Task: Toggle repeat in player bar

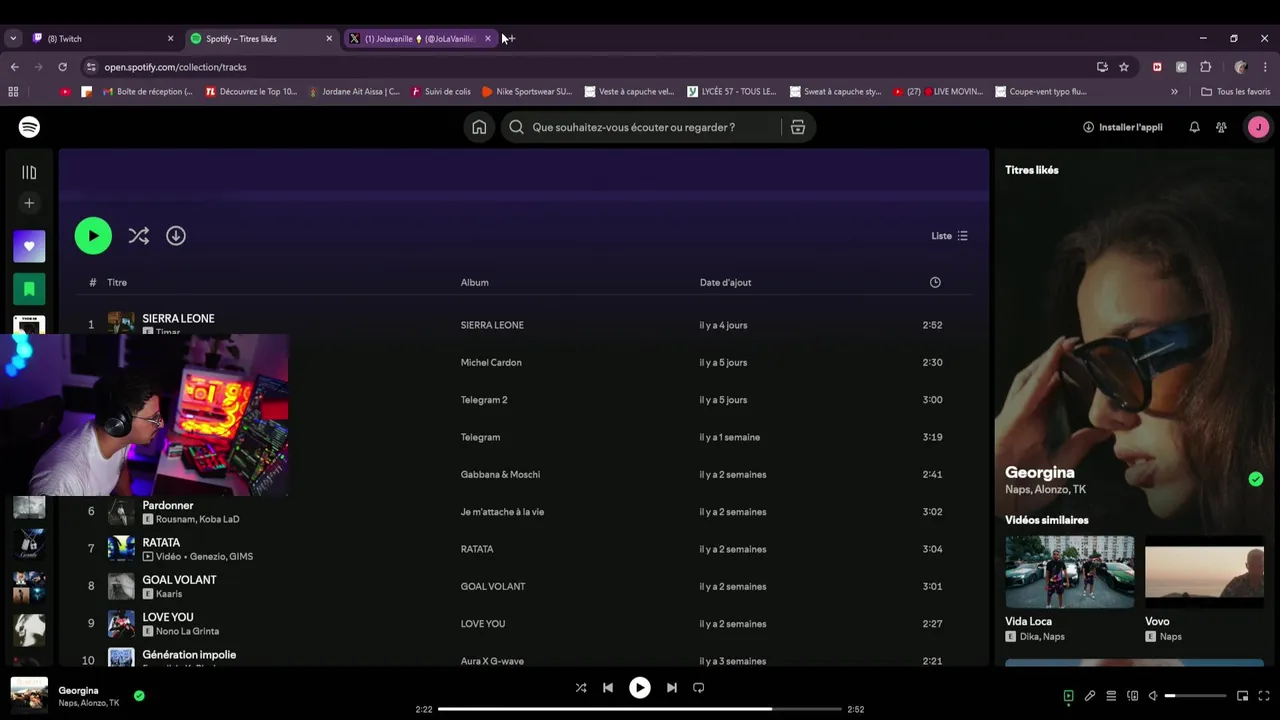Action: (699, 688)
